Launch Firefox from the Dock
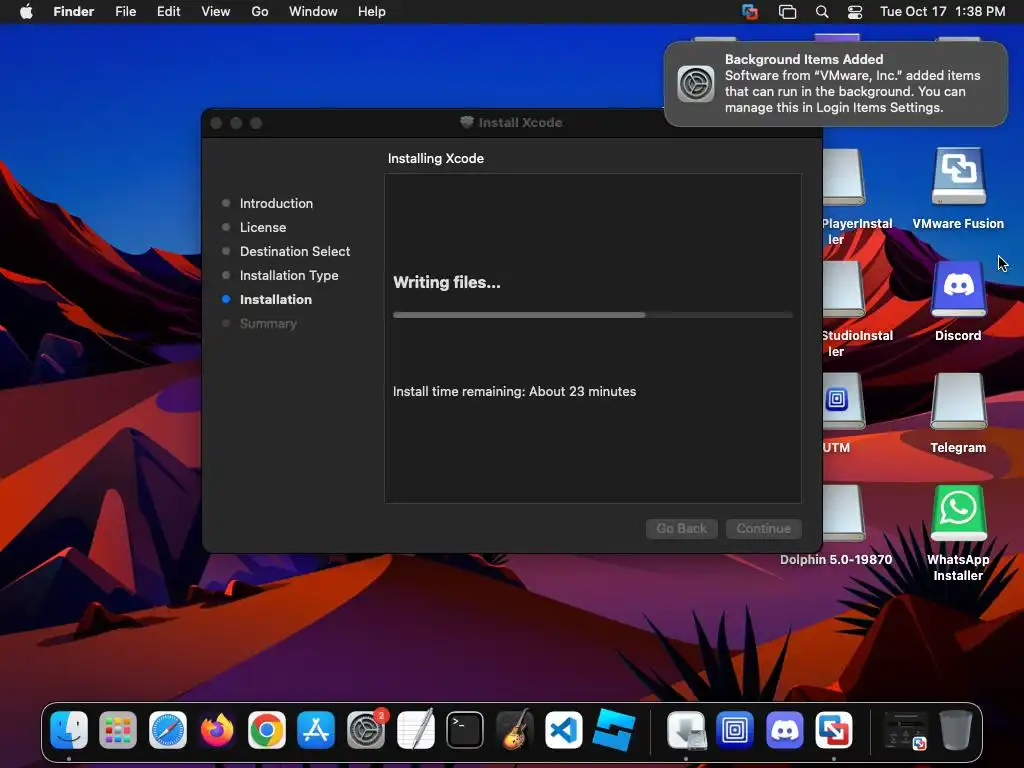 tap(217, 729)
